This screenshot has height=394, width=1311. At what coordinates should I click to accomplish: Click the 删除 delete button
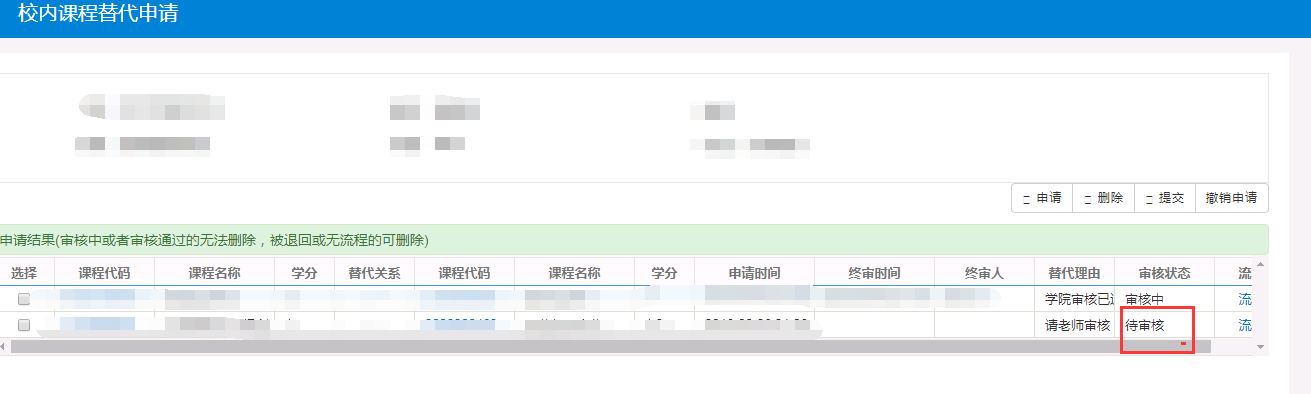pyautogui.click(x=1104, y=198)
